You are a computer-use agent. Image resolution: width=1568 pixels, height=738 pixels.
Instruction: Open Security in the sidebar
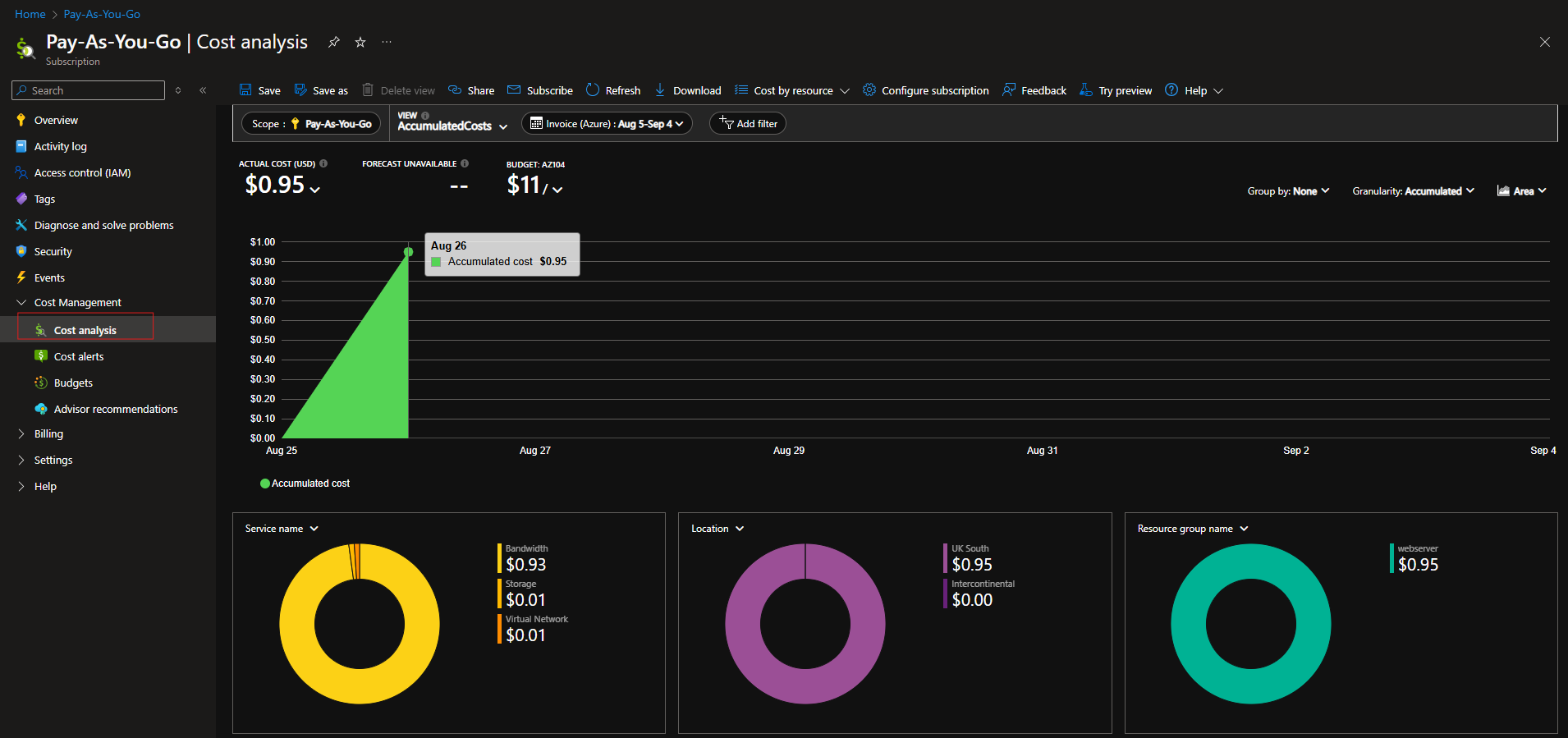53,251
